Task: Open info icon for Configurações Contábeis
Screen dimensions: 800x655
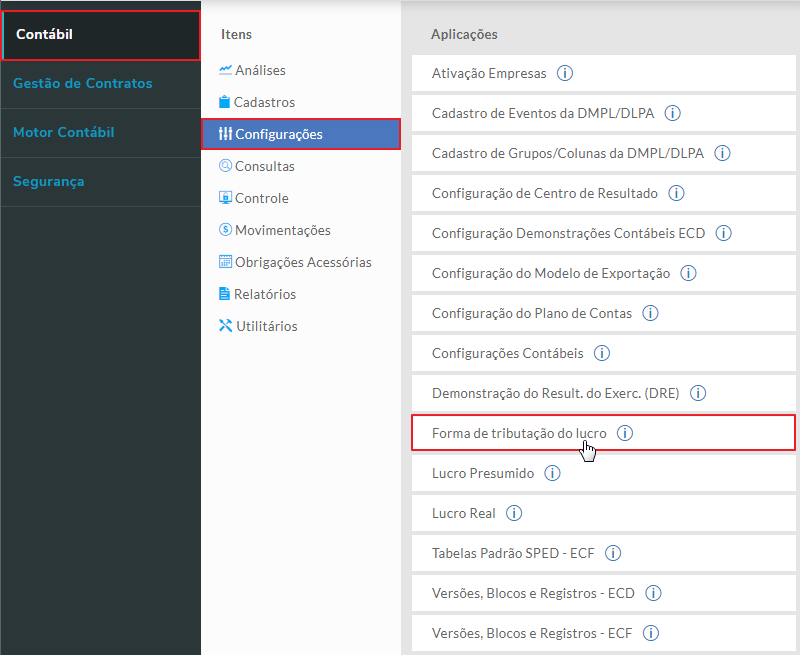Action: pos(601,353)
